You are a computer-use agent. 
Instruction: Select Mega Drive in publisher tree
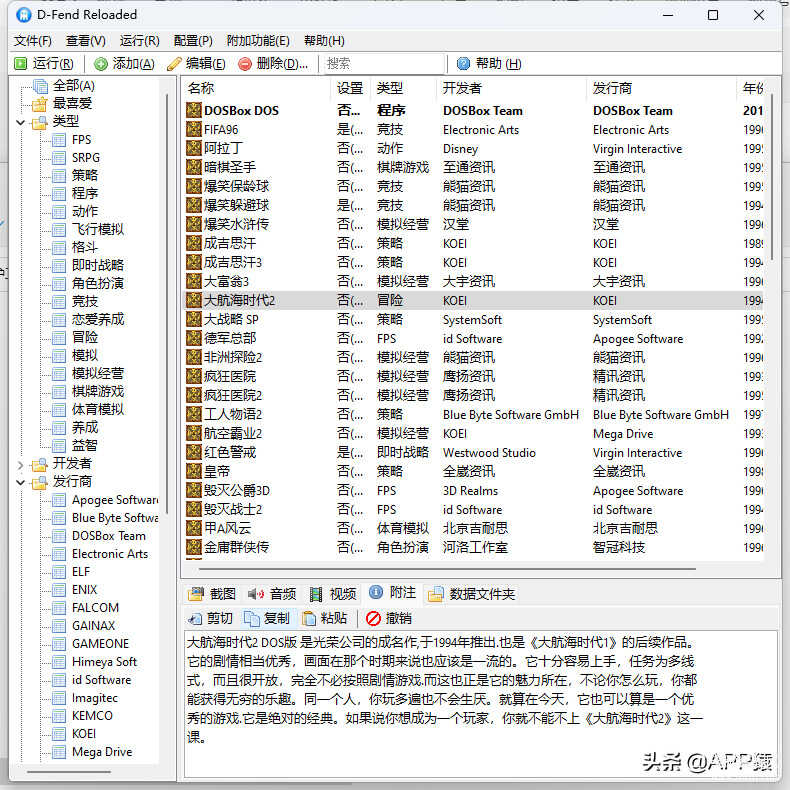click(102, 752)
